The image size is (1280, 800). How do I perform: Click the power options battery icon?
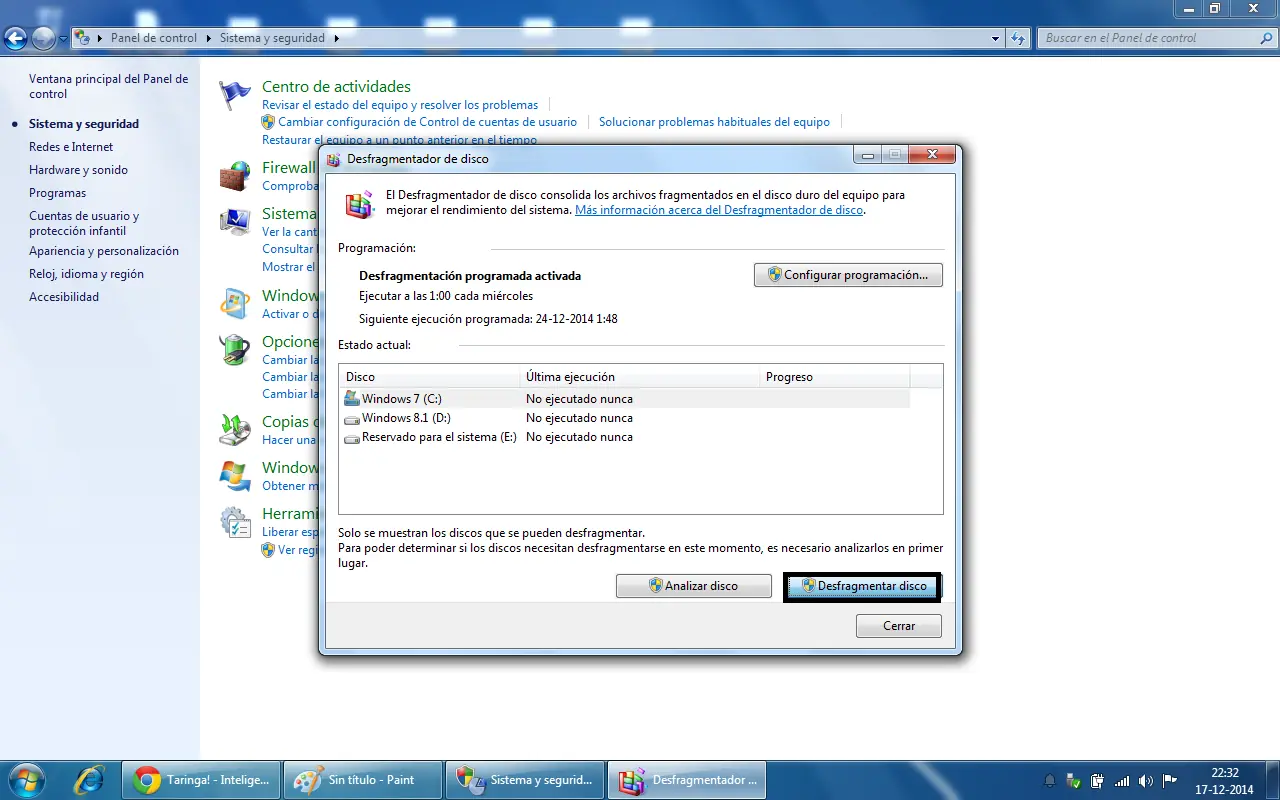[235, 349]
